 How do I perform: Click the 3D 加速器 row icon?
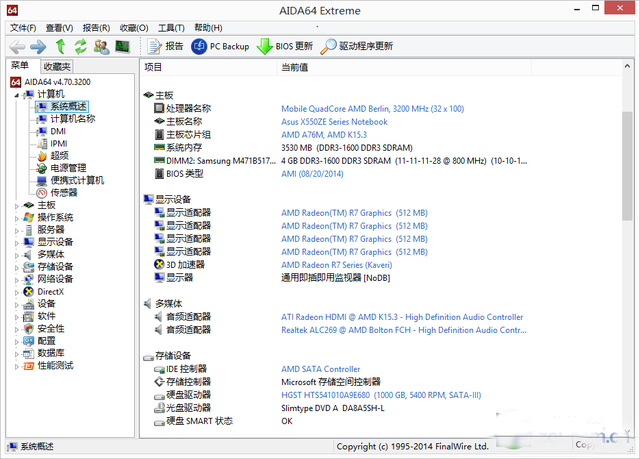(159, 264)
